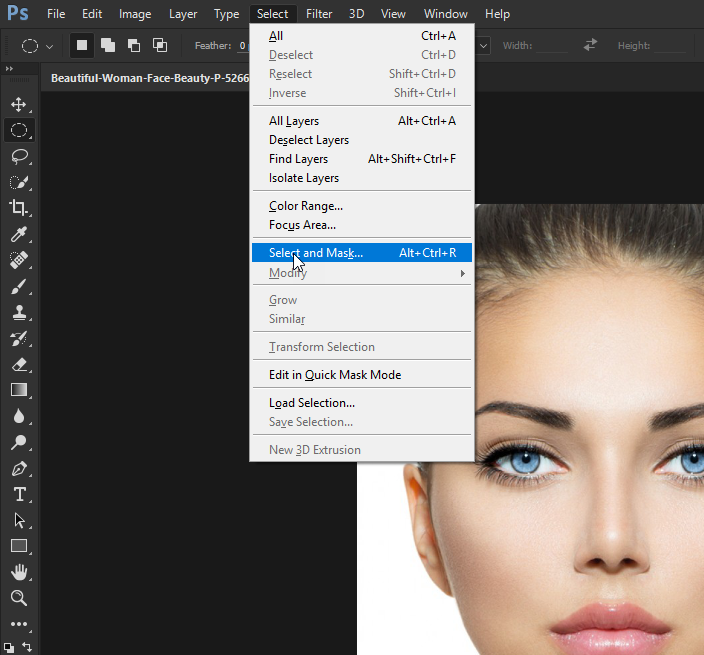This screenshot has width=704, height=655.
Task: Activate the Clone Stamp tool
Action: pos(18,312)
